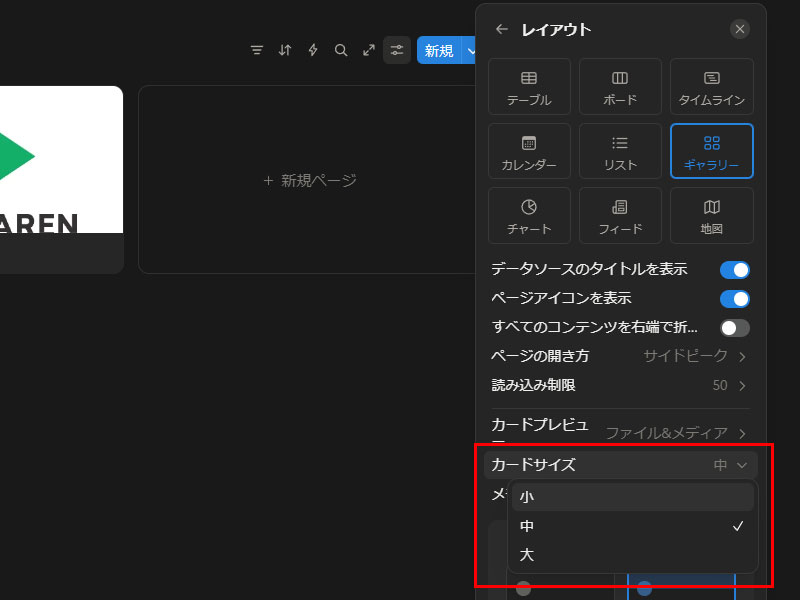Screen dimensions: 800x600
Task: Toggle データソースのタイトルを表示 switch
Action: (x=735, y=270)
